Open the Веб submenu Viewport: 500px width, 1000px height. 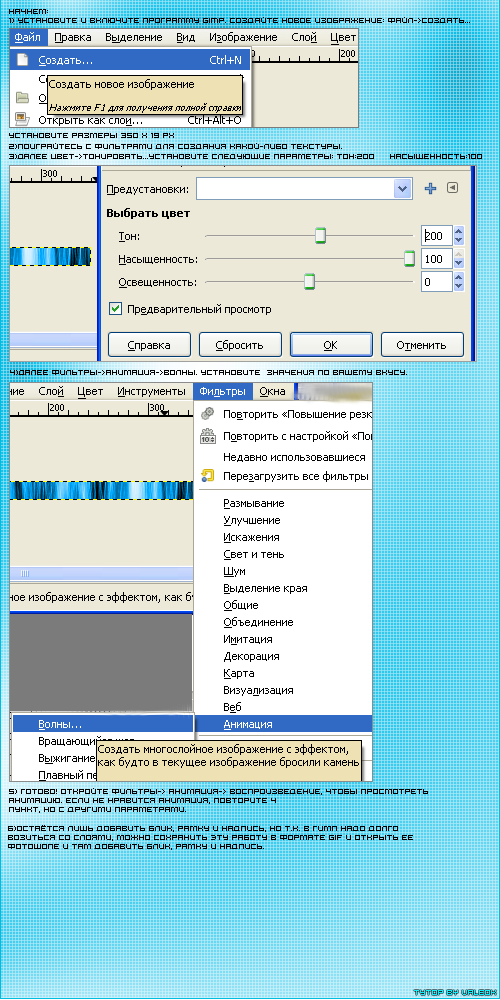click(232, 707)
